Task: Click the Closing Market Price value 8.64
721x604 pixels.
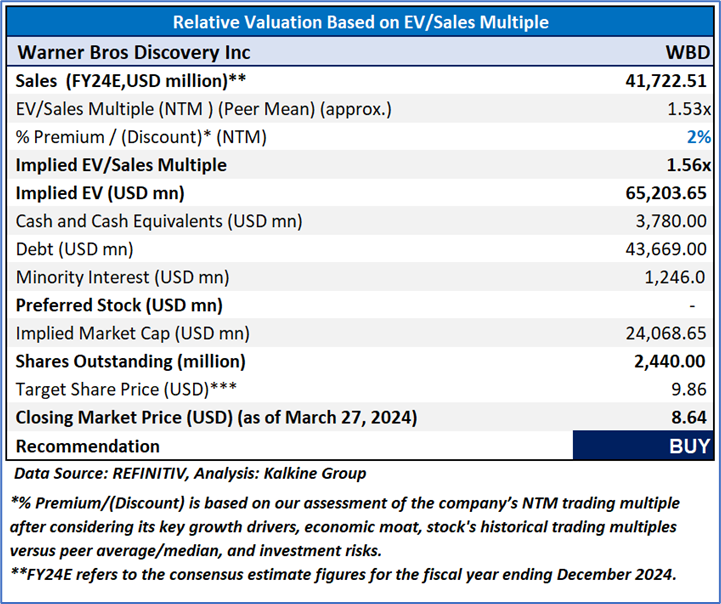Action: click(x=692, y=417)
